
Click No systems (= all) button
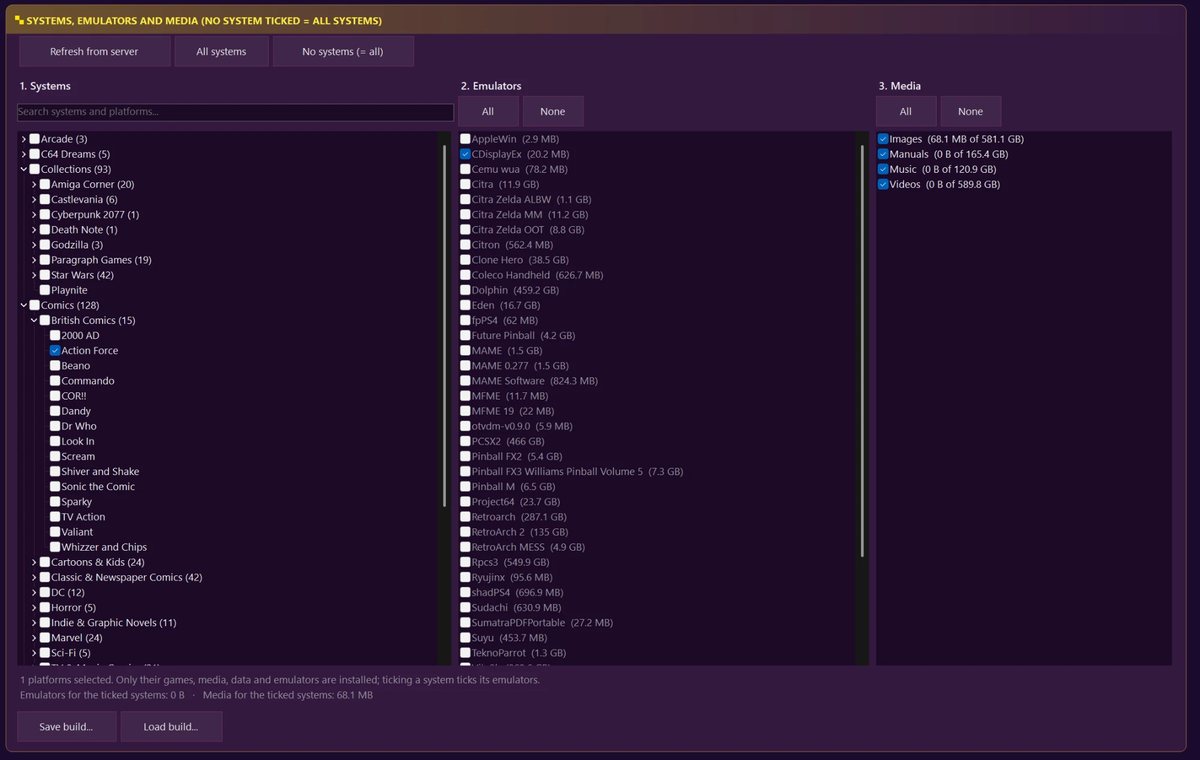pos(343,51)
